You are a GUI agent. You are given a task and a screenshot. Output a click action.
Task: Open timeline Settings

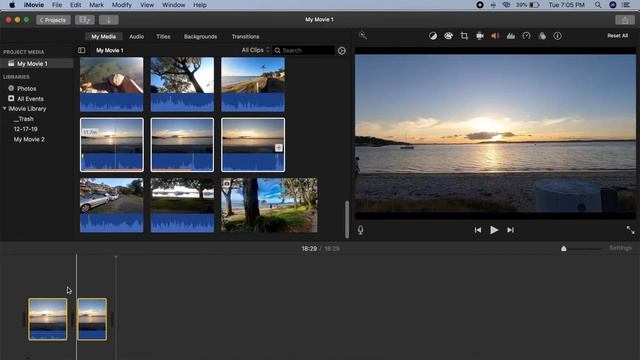[620, 248]
